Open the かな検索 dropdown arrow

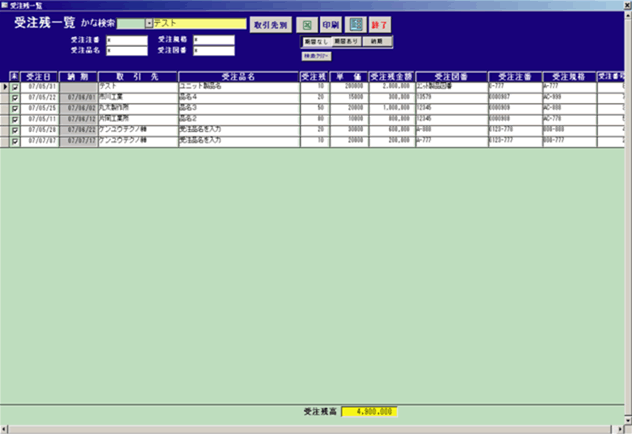[149, 23]
